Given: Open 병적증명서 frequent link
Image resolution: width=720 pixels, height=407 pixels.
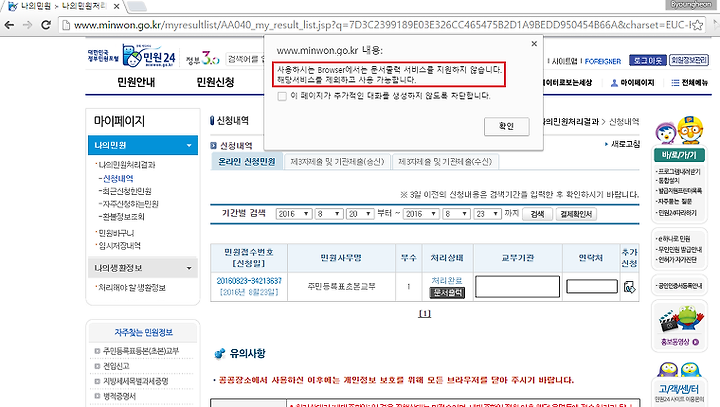Looking at the screenshot, I should coord(119,396).
